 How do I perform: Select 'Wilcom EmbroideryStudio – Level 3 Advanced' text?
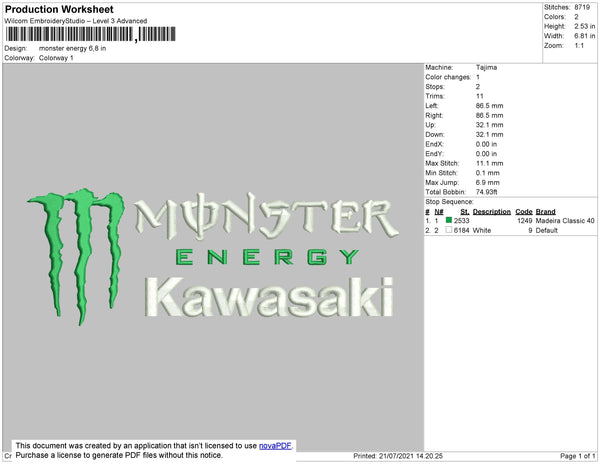coord(76,21)
